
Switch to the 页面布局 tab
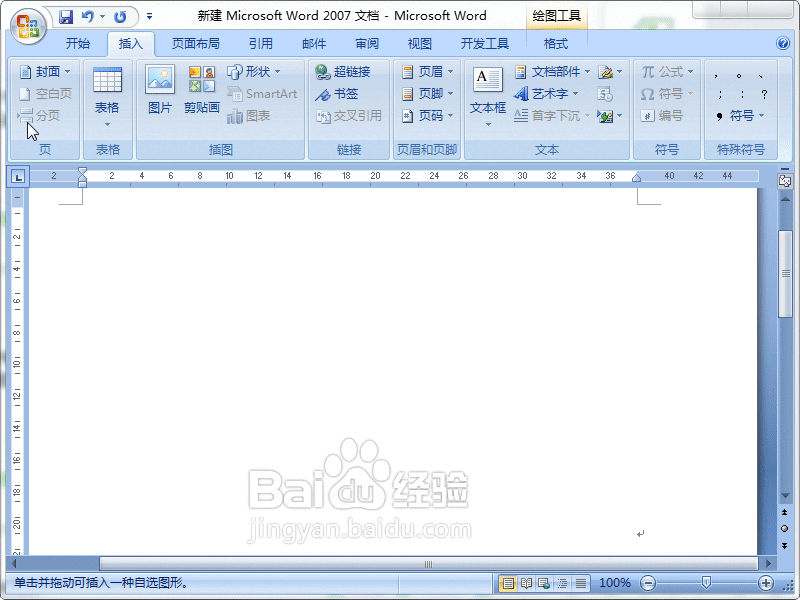point(195,44)
